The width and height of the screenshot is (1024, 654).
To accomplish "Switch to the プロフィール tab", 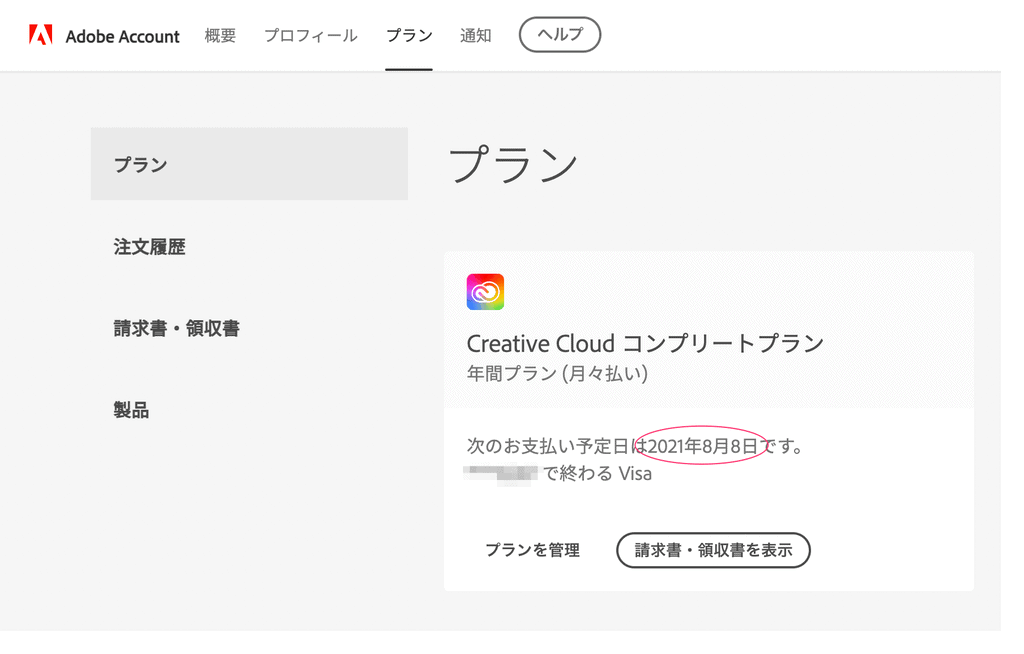I will pos(310,36).
